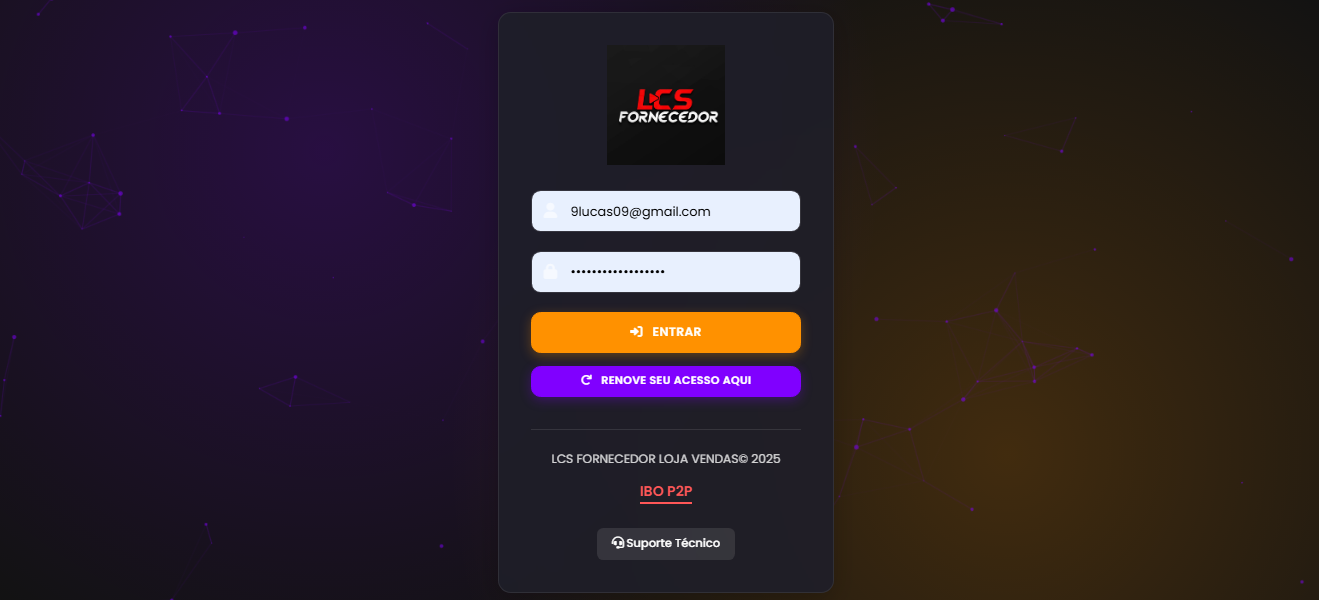Screen dimensions: 1319x600
Task: Open the Suporte Técnico support button
Action: pos(666,543)
